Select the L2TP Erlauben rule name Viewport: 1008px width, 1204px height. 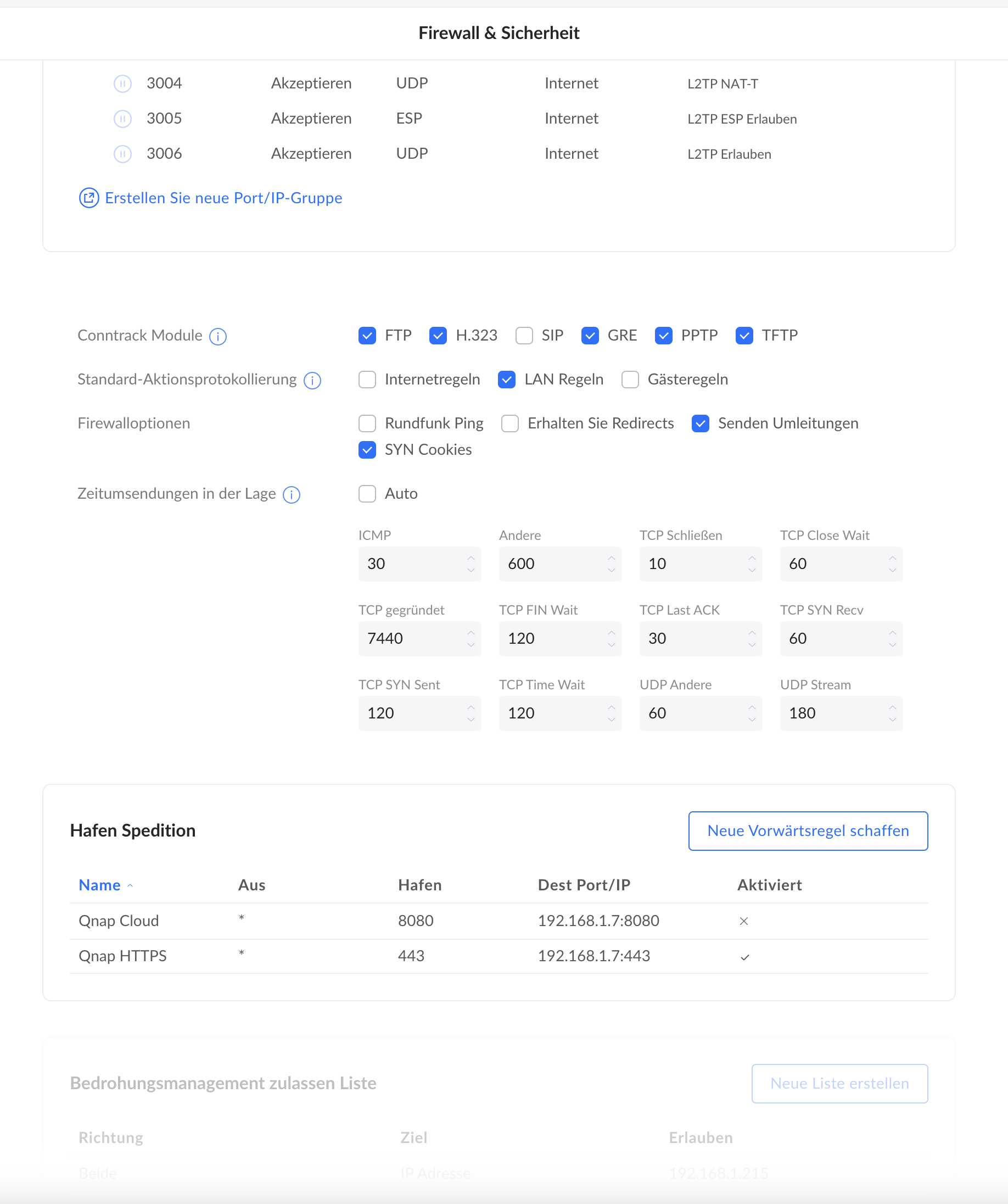pyautogui.click(x=729, y=154)
